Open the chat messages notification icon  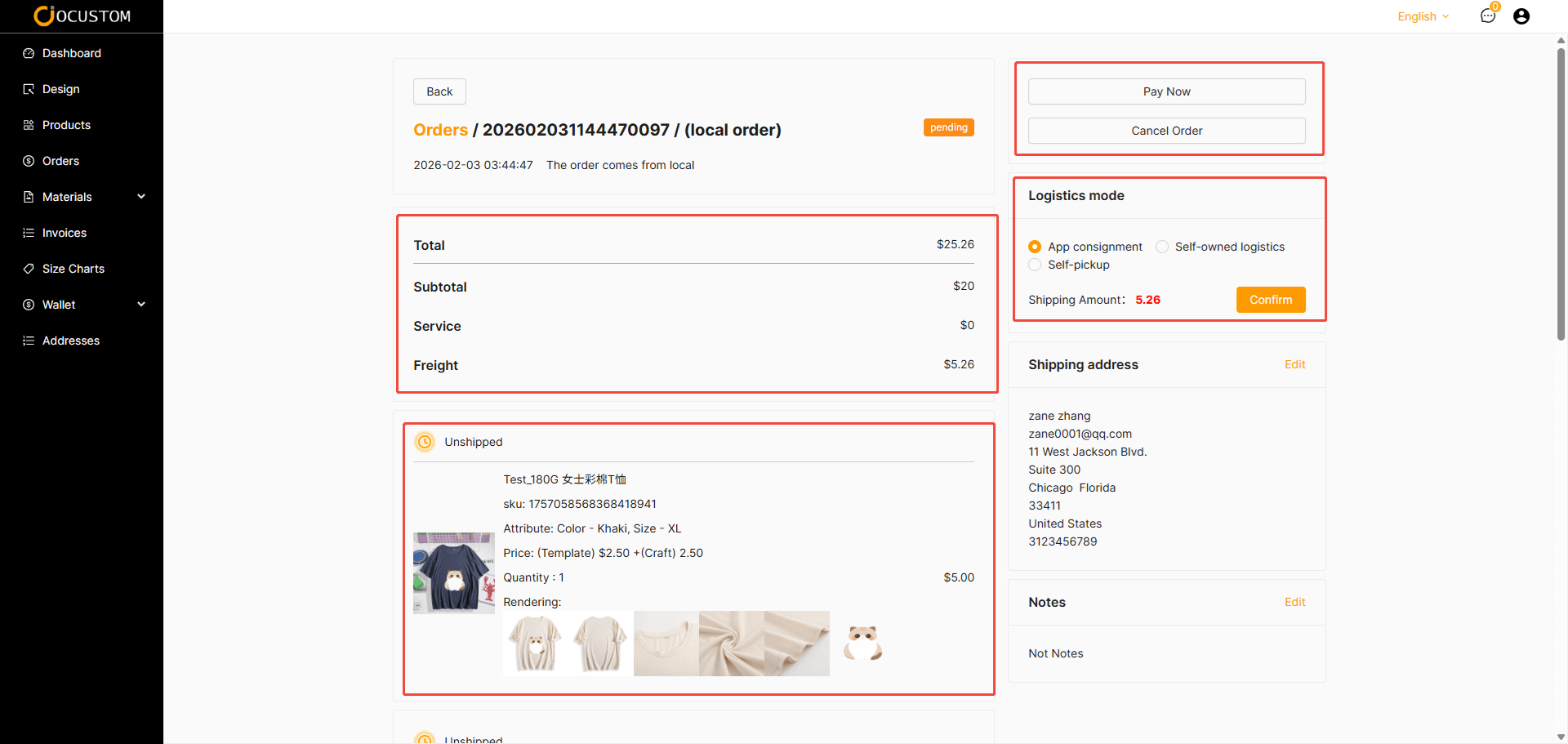1487,16
